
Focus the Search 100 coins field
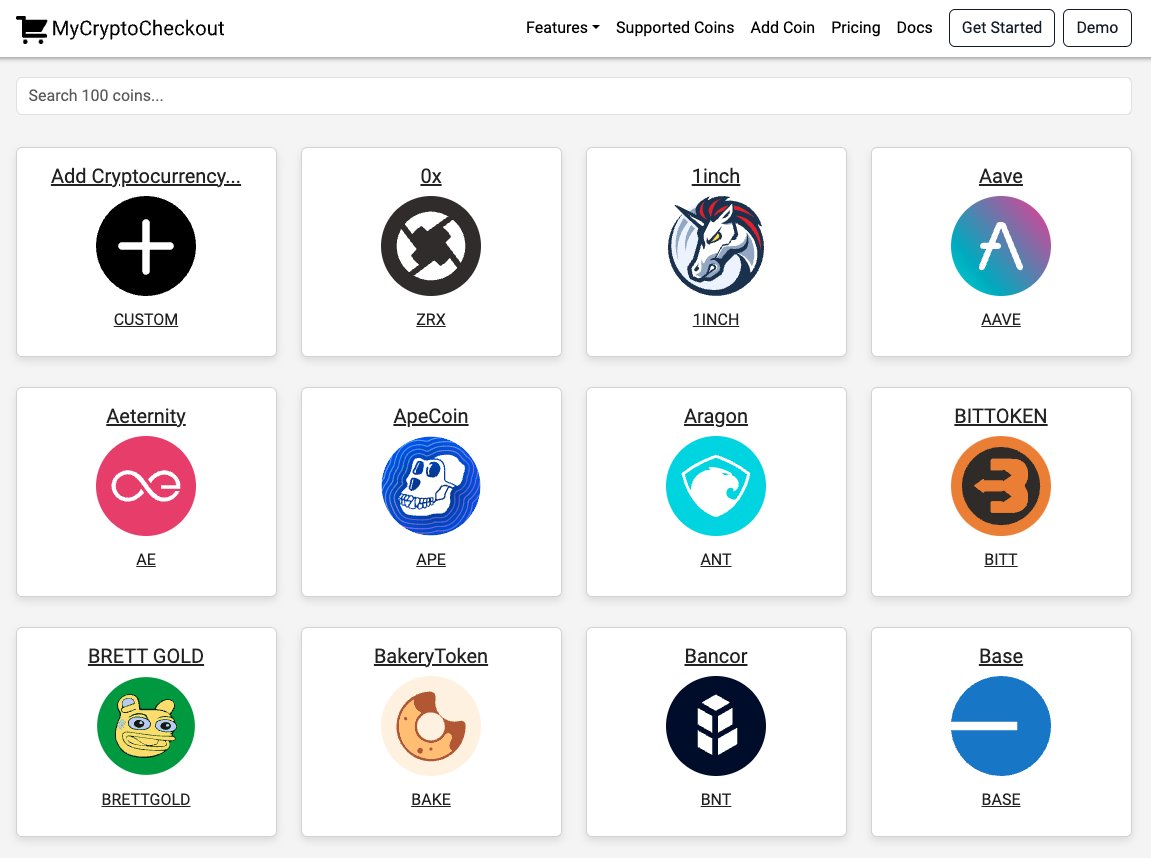(574, 96)
